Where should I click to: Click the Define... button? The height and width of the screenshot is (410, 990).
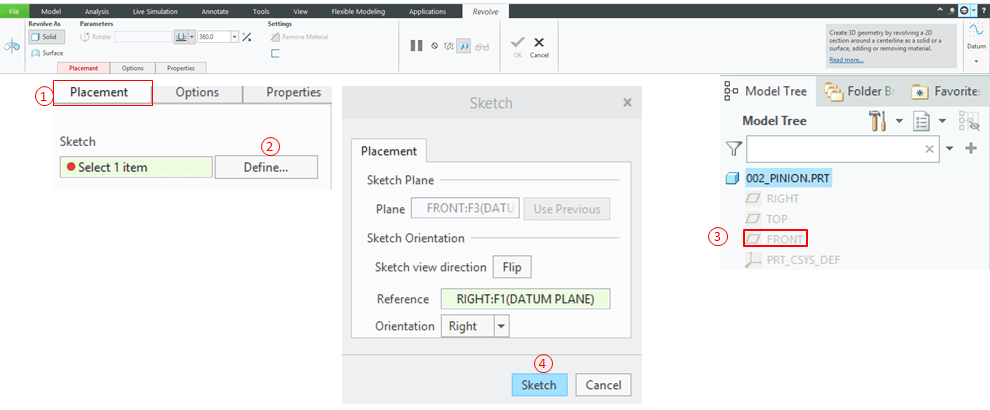point(266,167)
